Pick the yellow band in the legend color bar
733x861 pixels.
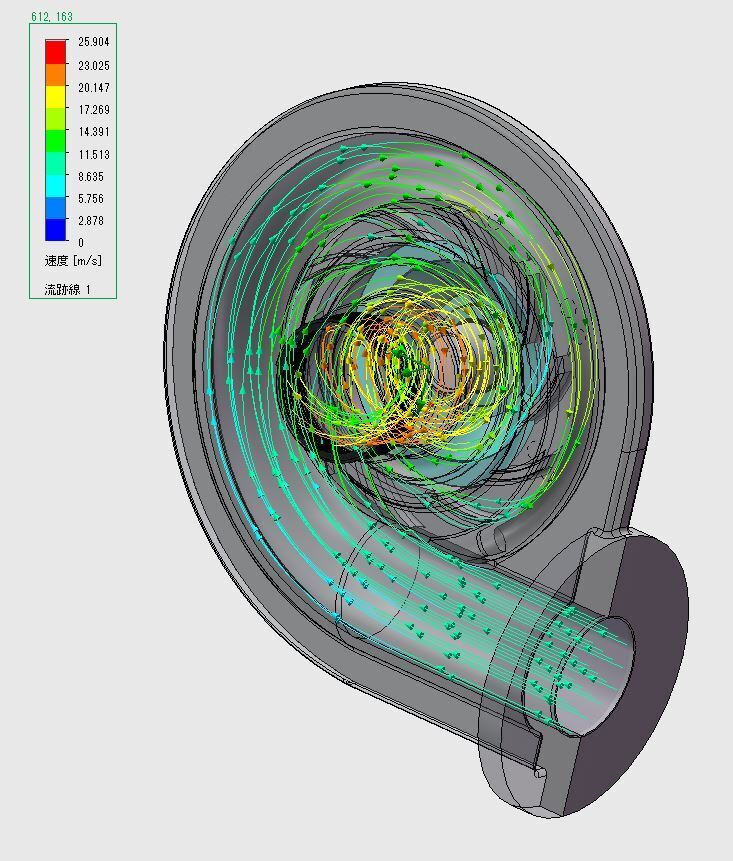coord(55,96)
